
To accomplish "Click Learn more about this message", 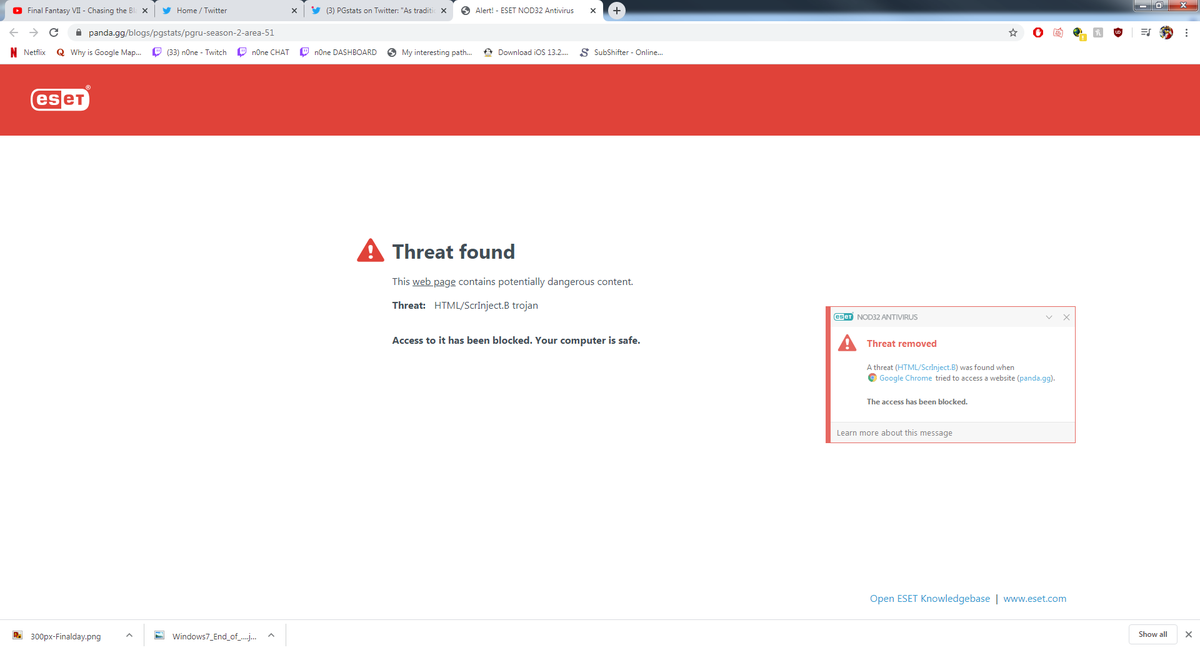I will (894, 433).
